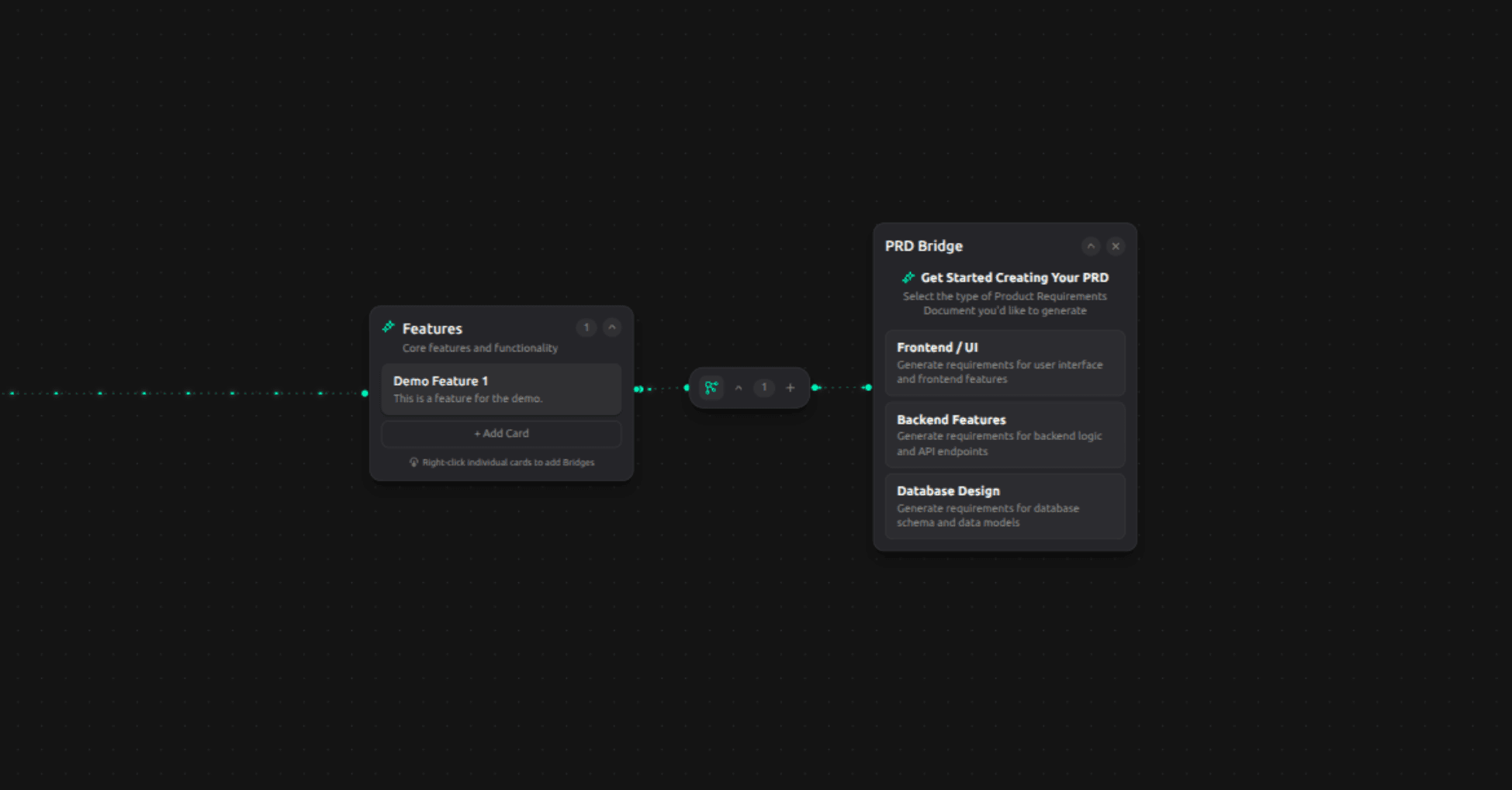Click the 'PRD Bridge' panel title
Image resolution: width=1512 pixels, height=790 pixels.
click(924, 246)
